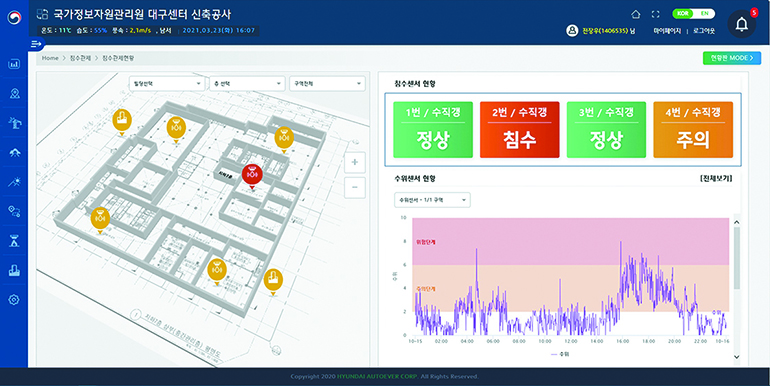Image resolution: width=770 pixels, height=386 pixels.
Task: Open 마이페이지 link in the header
Action: 667,30
